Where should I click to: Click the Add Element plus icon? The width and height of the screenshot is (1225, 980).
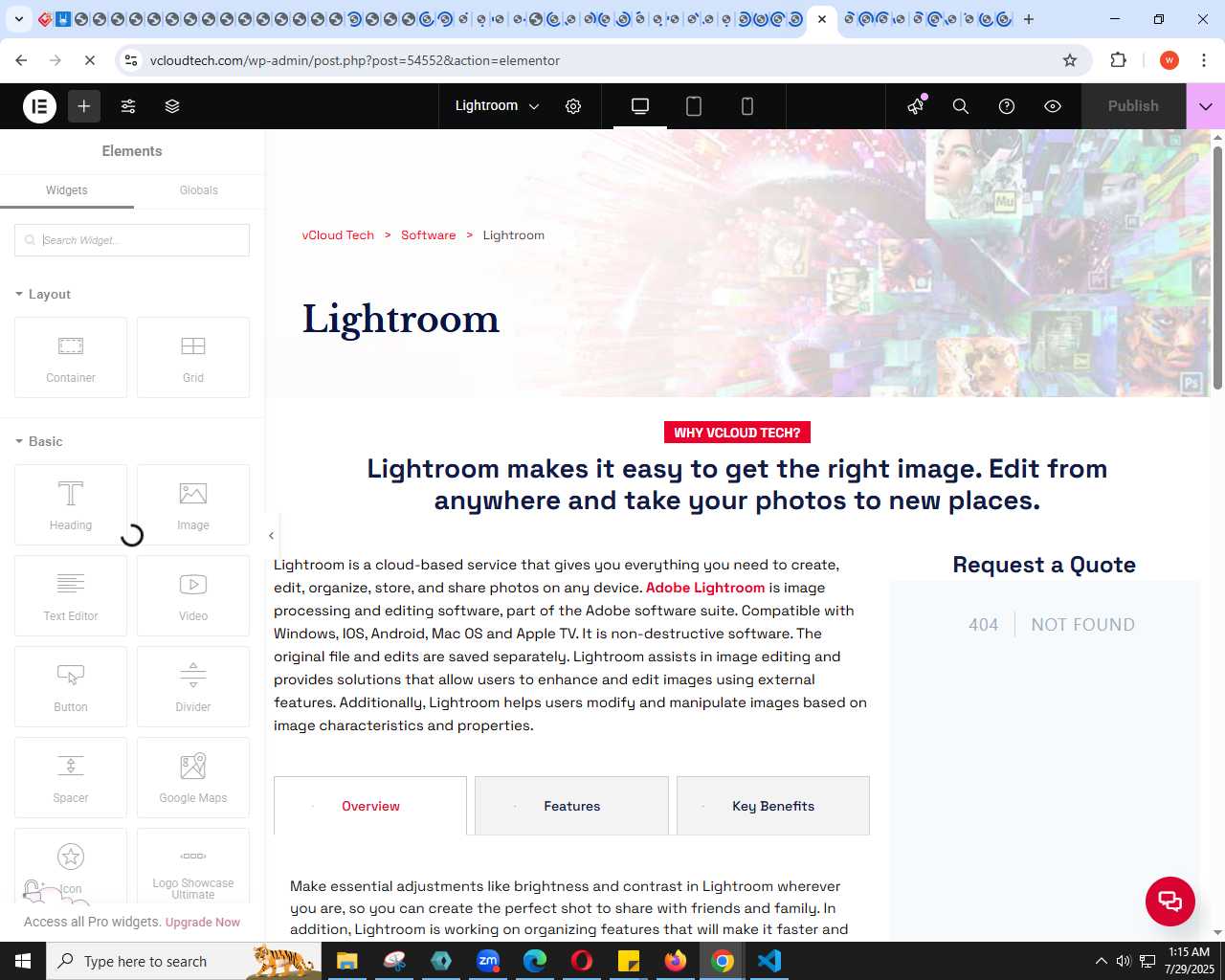[84, 106]
